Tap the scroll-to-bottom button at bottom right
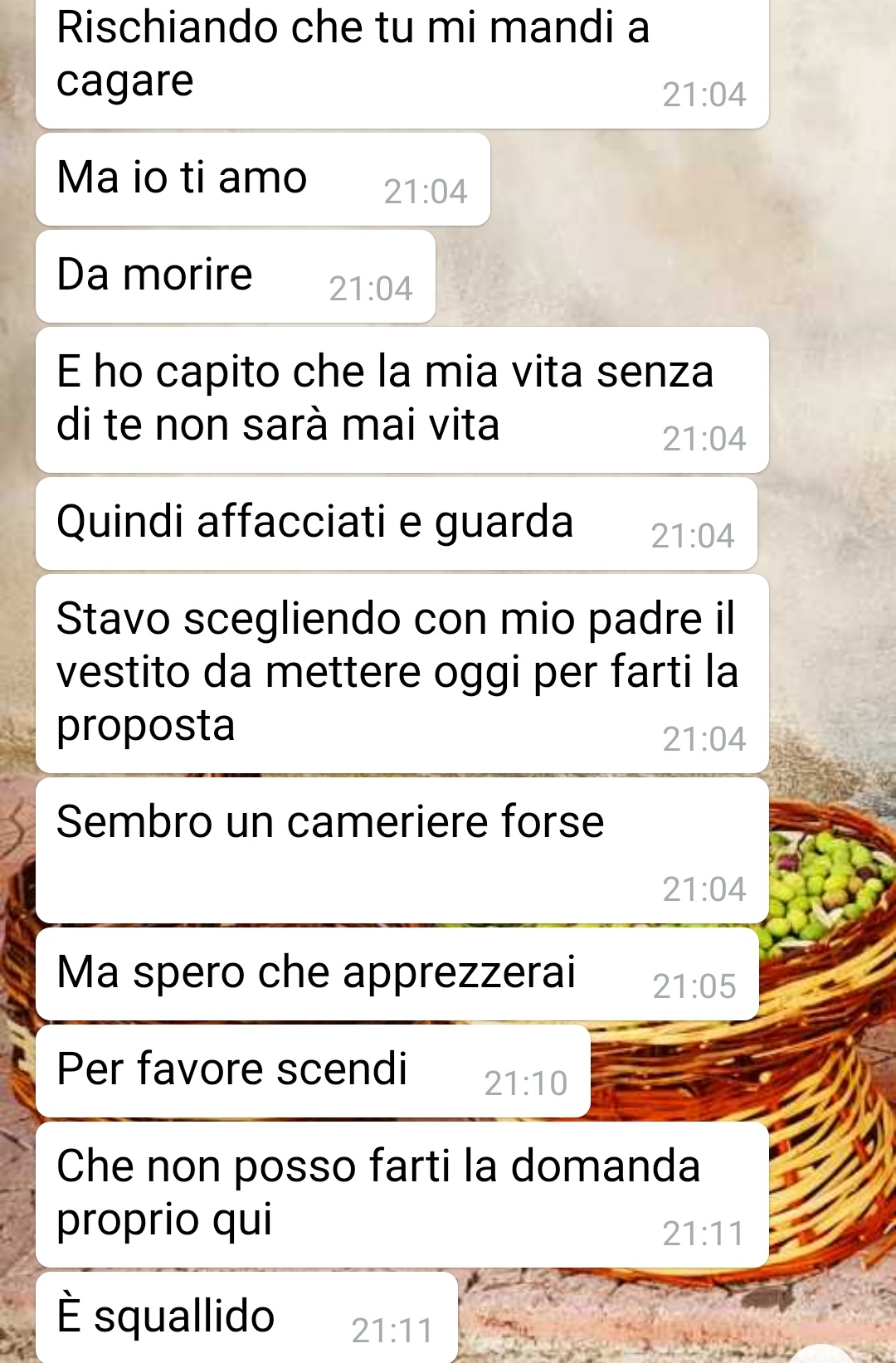Image resolution: width=896 pixels, height=1363 pixels. click(x=821, y=1354)
